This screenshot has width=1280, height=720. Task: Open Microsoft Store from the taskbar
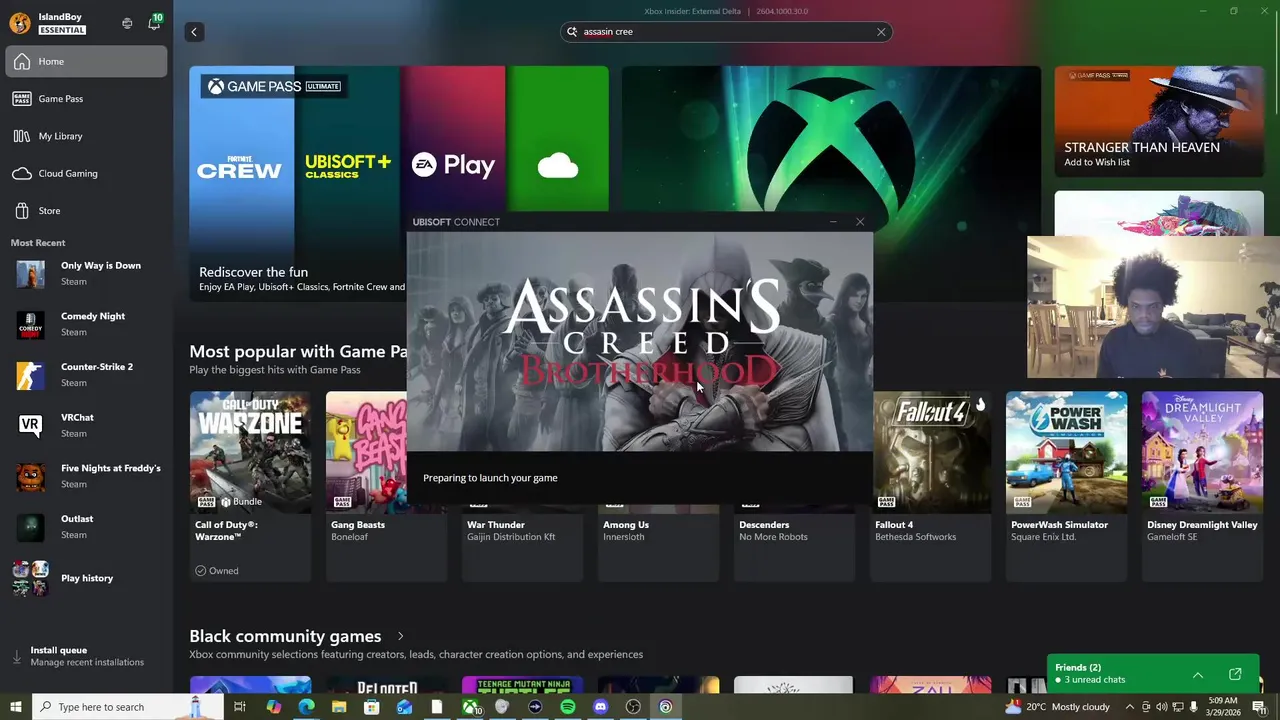371,707
